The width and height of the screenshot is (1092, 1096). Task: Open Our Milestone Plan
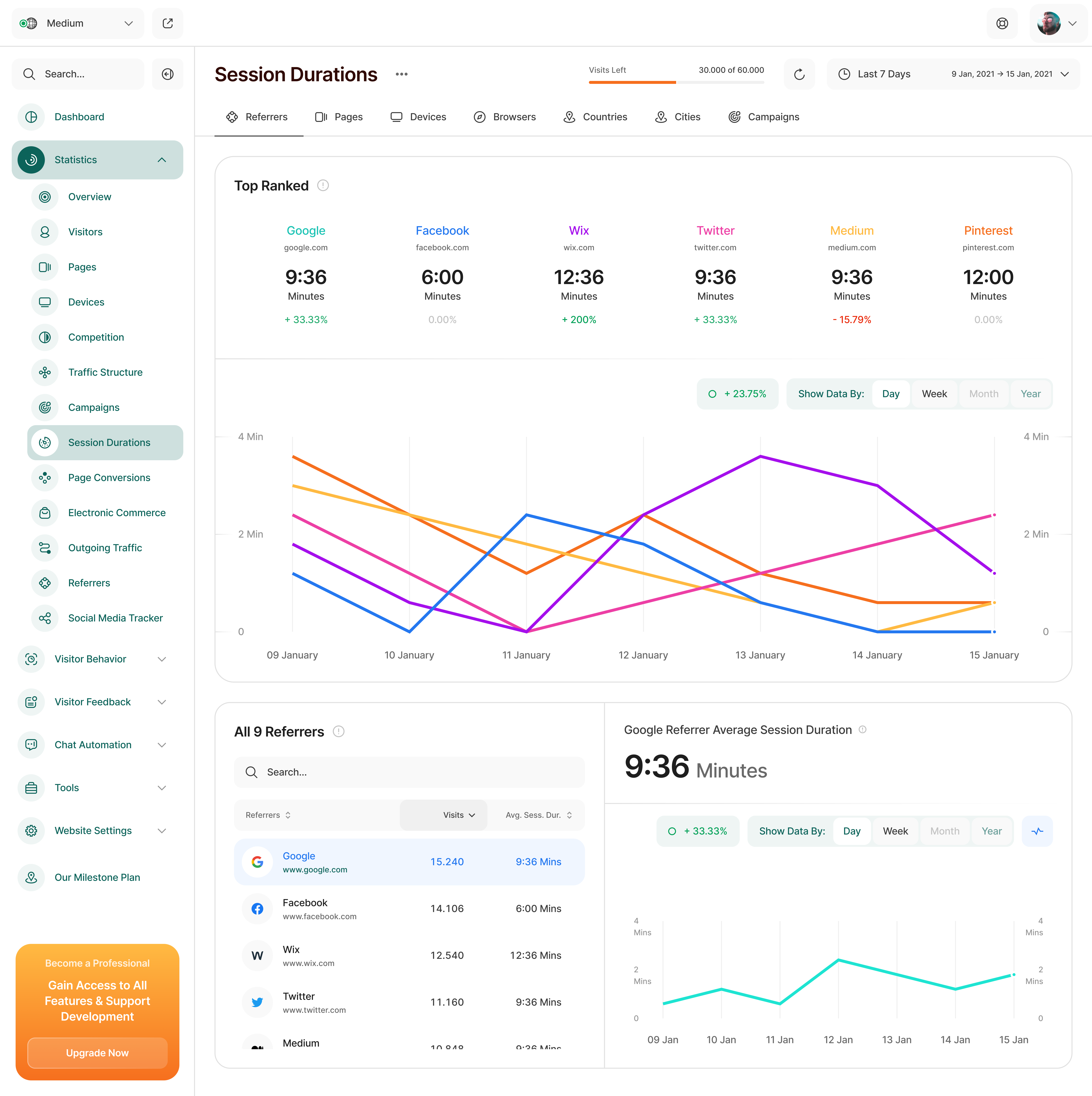[97, 878]
